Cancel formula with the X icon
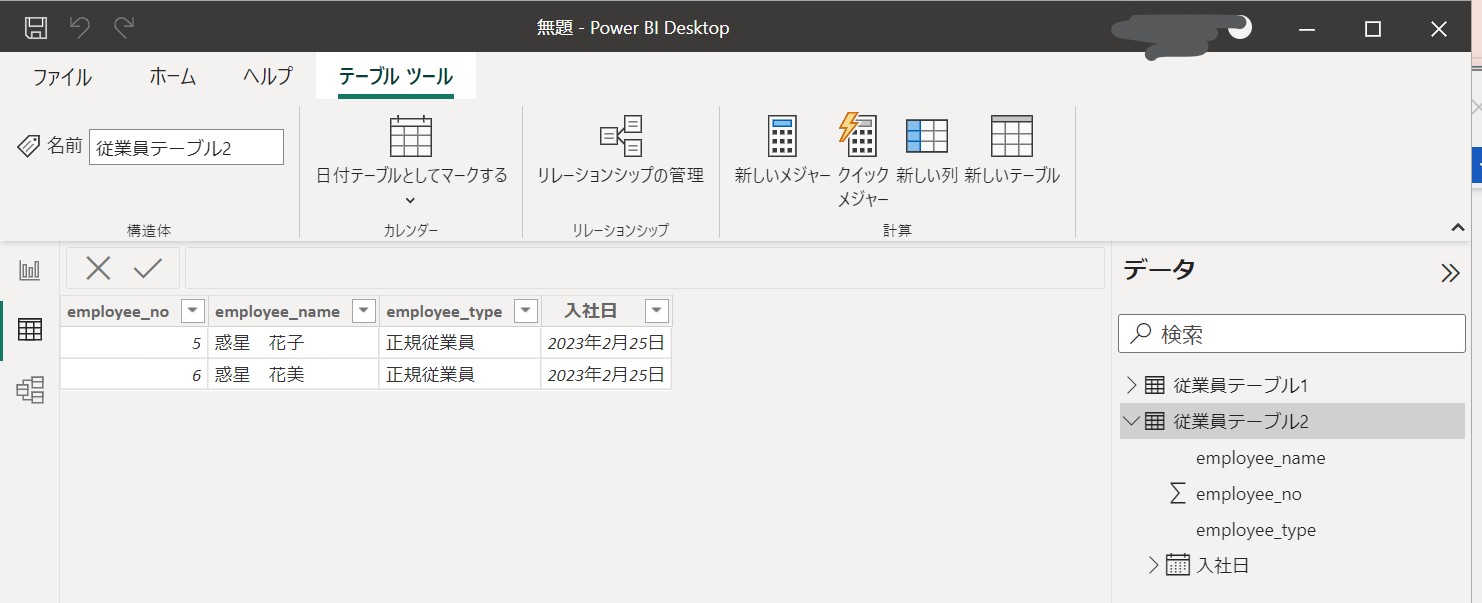1482x603 pixels. tap(98, 268)
